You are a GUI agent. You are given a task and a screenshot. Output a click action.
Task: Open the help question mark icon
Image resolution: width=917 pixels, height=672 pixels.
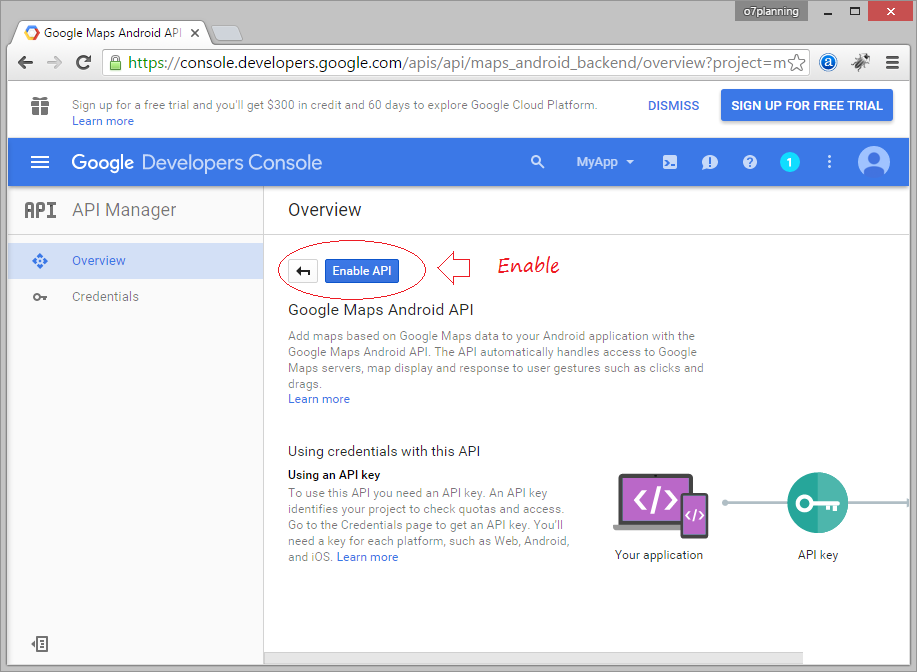(750, 162)
